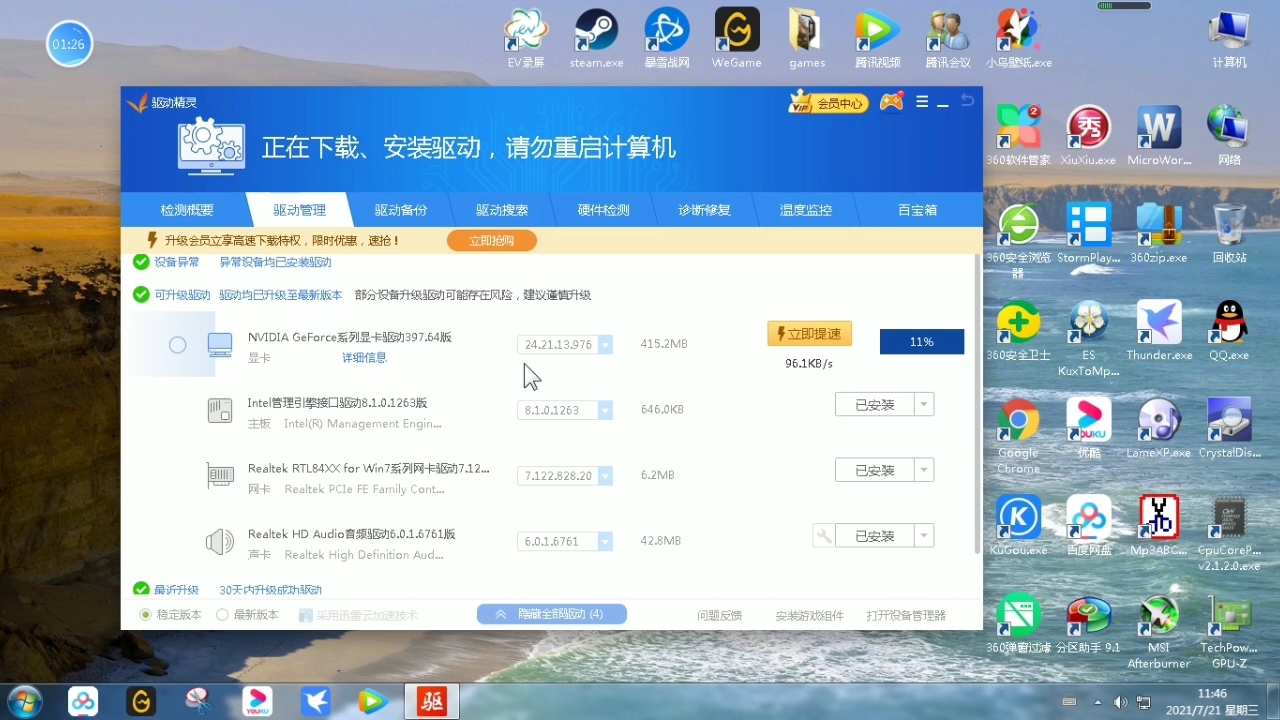Open version dropdown 24.21.13.976 for NVIDIA driver
Viewport: 1280px width, 720px height.
click(x=605, y=344)
